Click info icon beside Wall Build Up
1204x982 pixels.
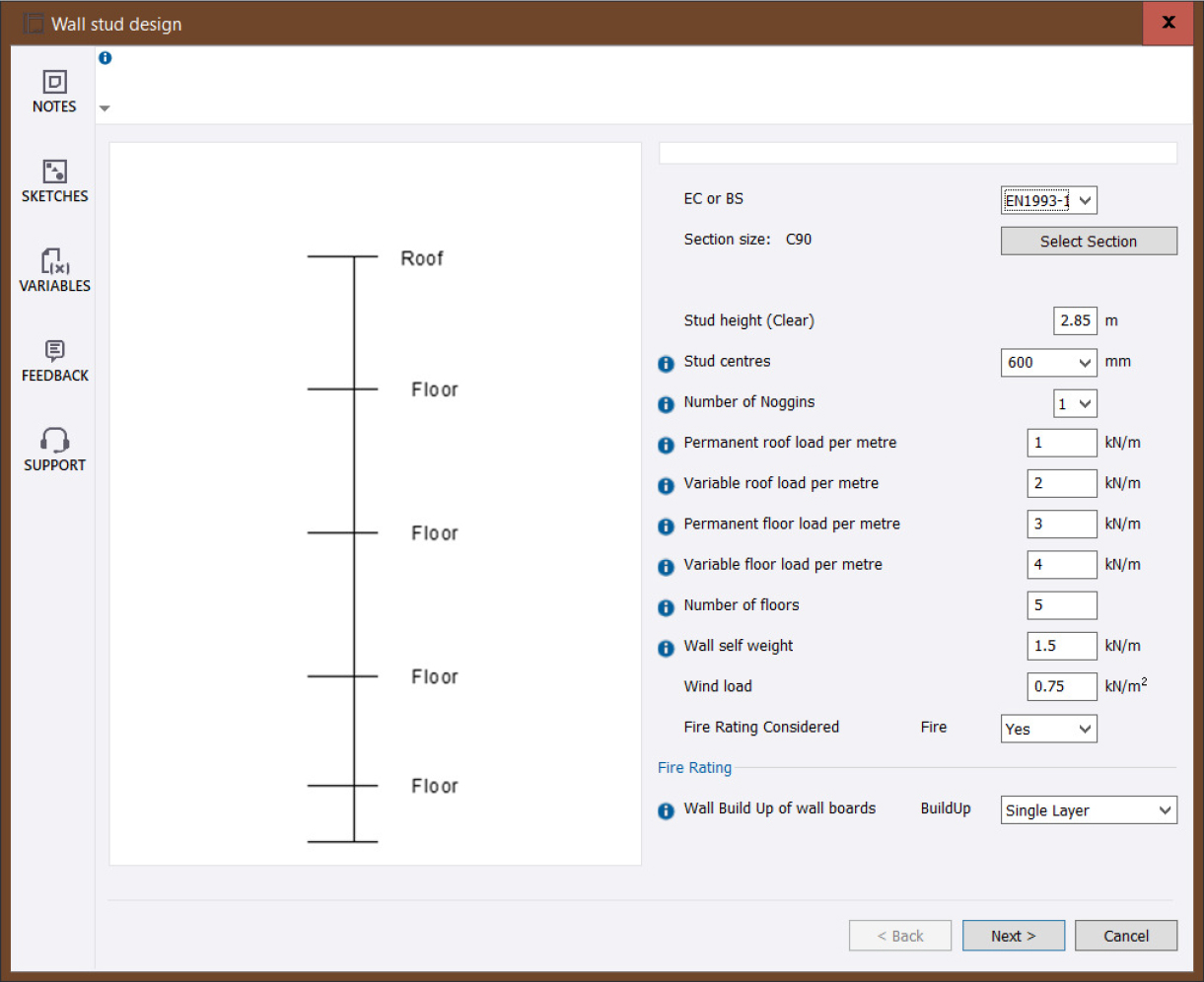(x=666, y=811)
